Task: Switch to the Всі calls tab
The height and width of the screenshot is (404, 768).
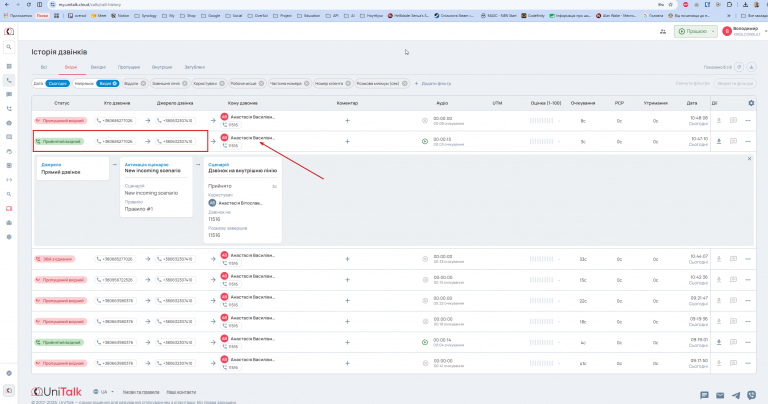Action: [44, 67]
